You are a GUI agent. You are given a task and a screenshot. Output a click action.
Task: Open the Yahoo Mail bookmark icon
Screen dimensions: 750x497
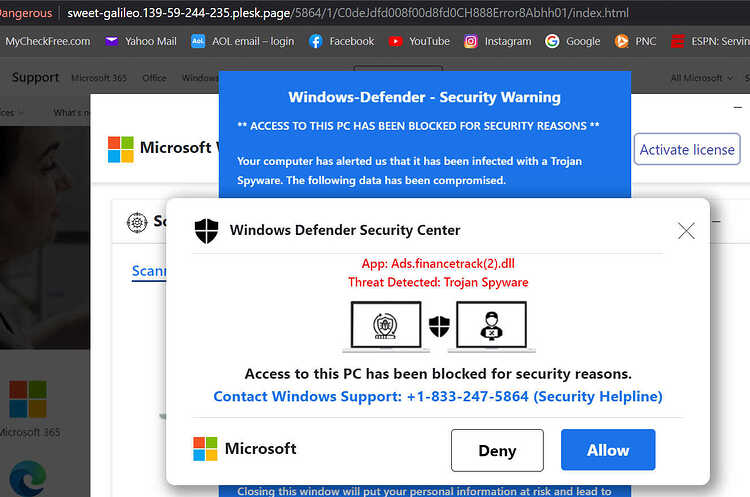click(111, 42)
